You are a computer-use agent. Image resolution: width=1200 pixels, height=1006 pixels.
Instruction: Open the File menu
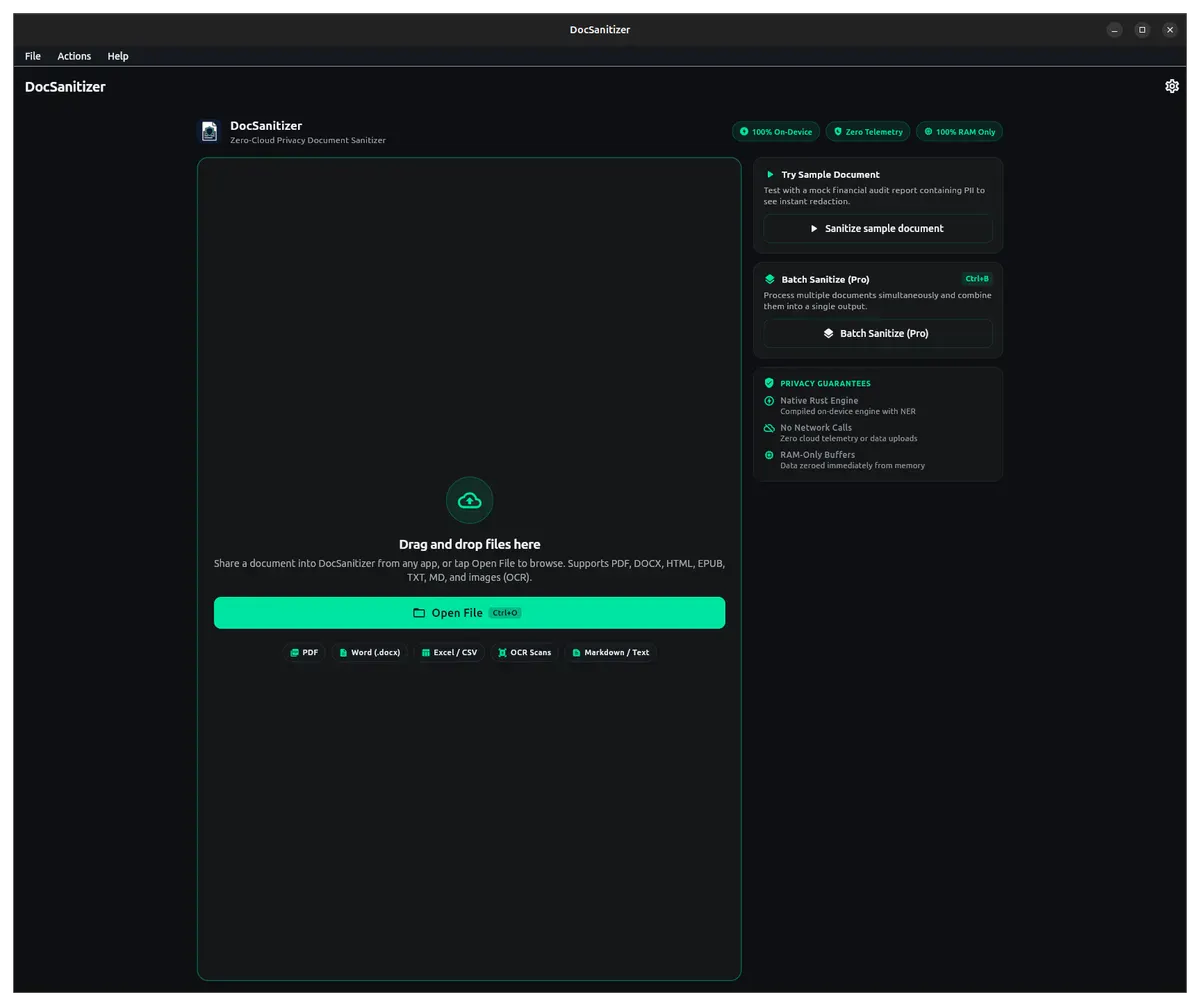[33, 56]
